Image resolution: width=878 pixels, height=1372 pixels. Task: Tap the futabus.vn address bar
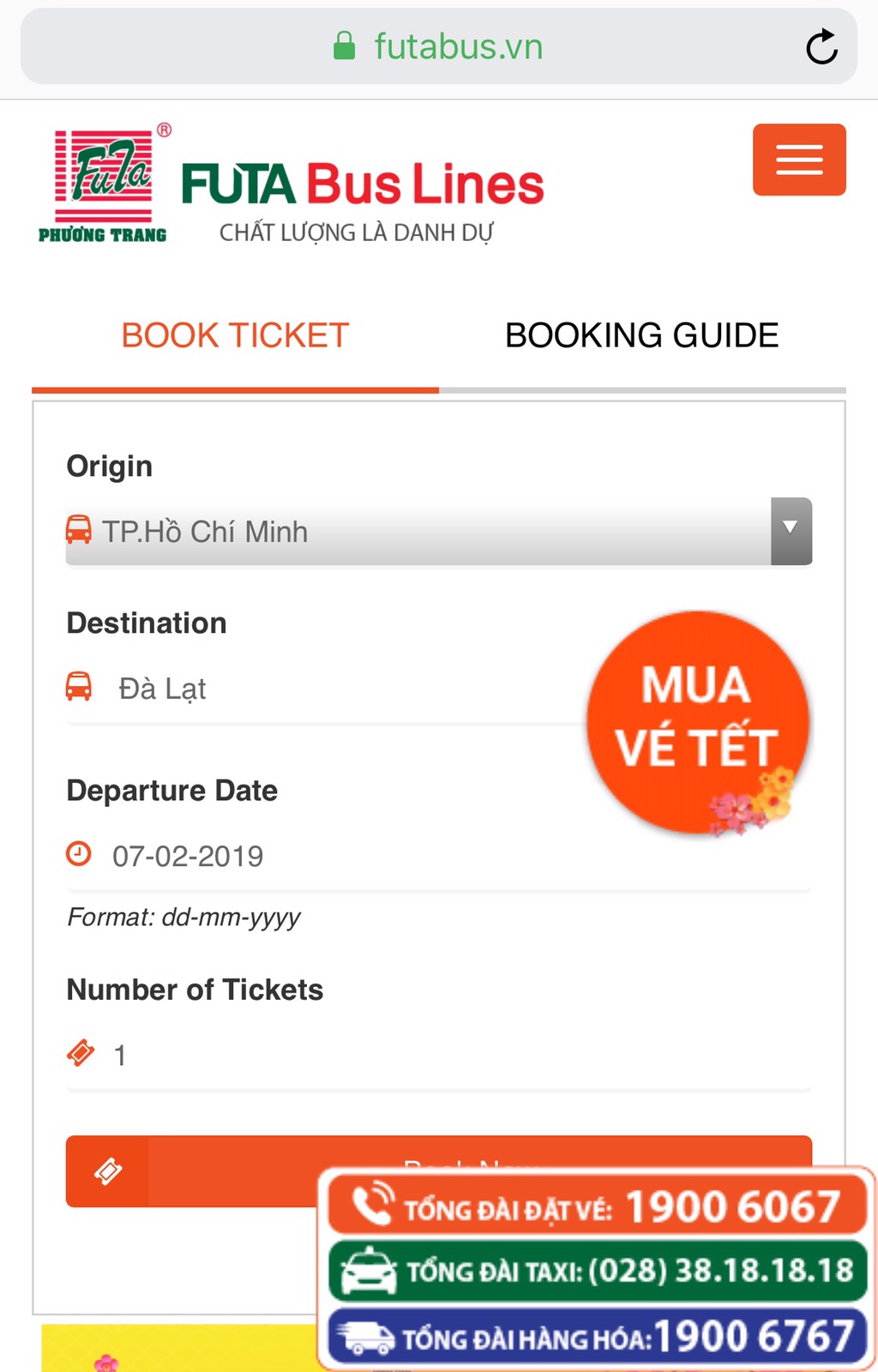click(458, 47)
